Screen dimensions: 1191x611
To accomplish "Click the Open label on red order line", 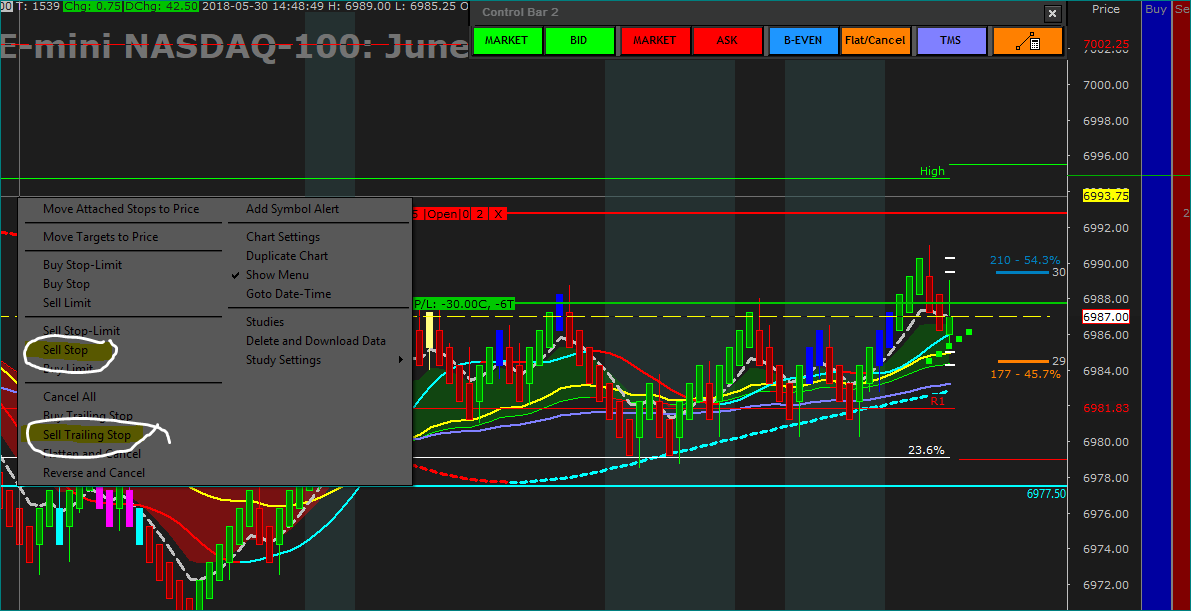I will click(x=442, y=214).
